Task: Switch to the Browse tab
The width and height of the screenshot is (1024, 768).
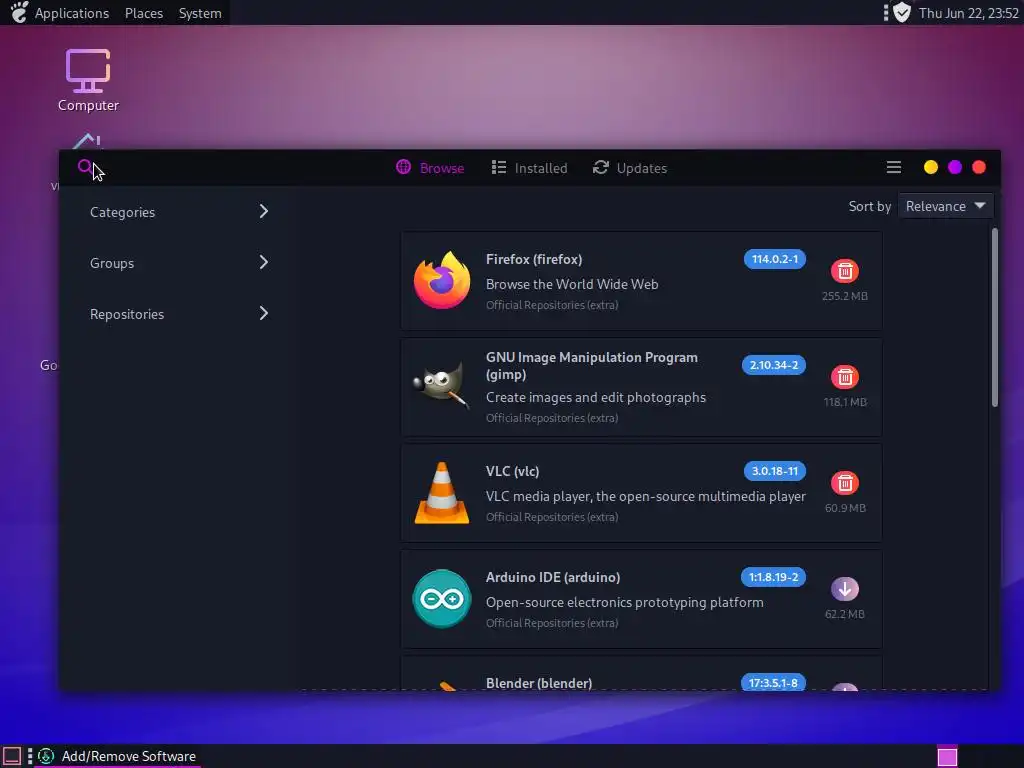Action: [x=430, y=168]
